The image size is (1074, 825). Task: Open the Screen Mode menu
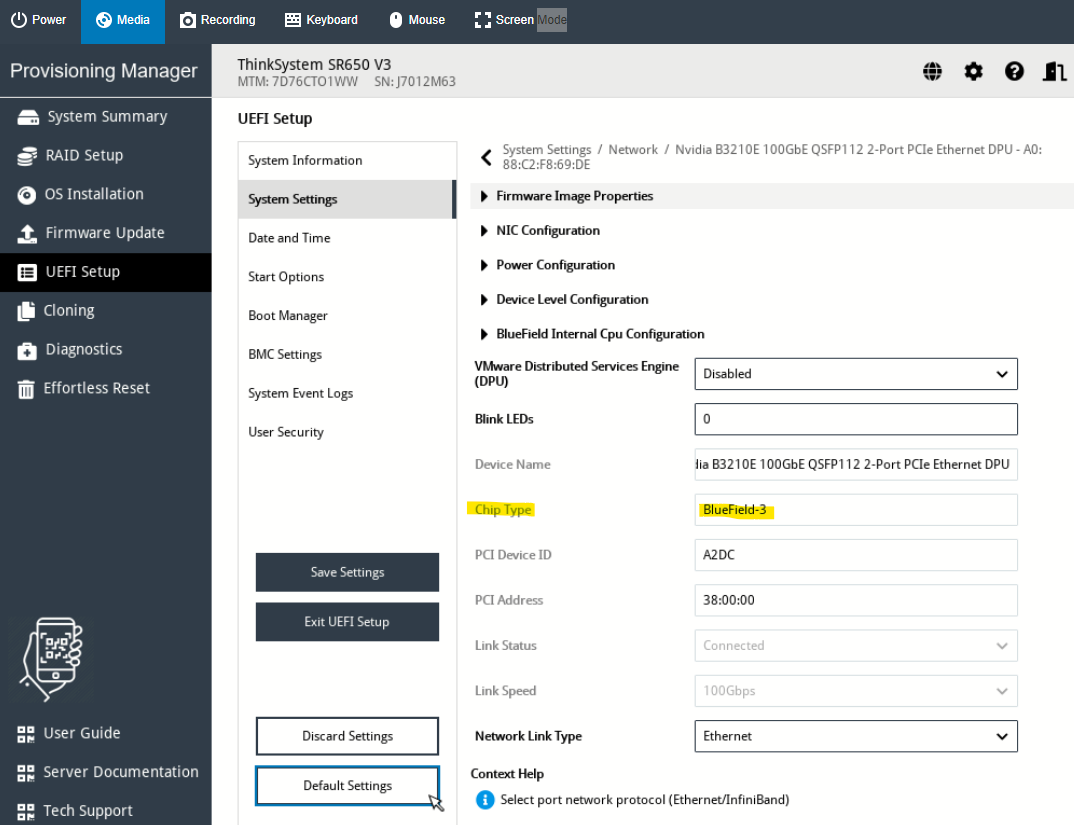(x=520, y=20)
